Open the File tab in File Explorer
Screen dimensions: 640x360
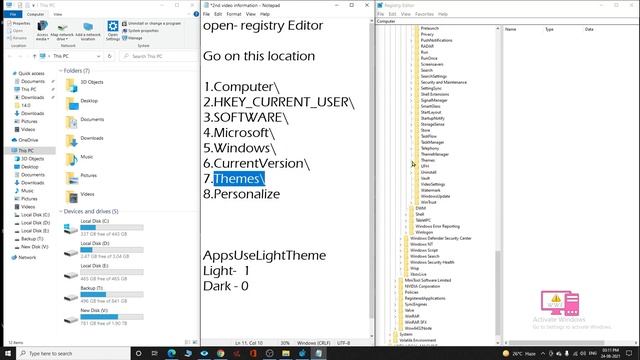pyautogui.click(x=13, y=14)
